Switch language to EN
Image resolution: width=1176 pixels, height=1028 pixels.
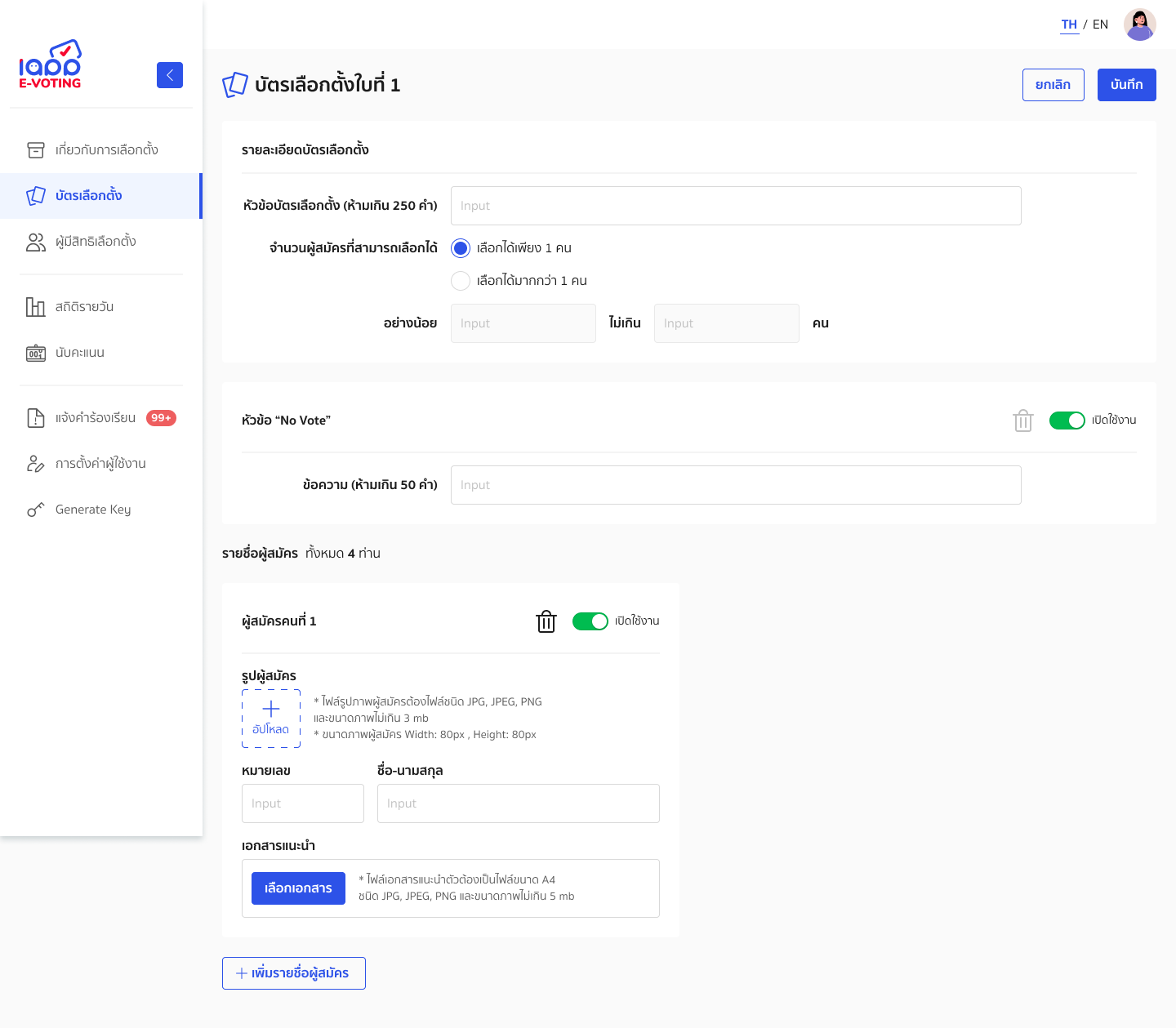1100,24
